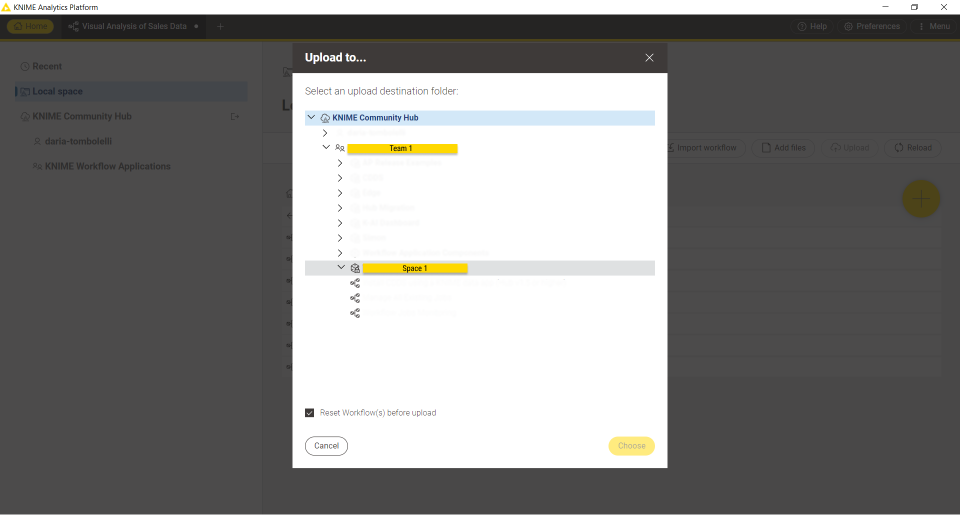The width and height of the screenshot is (960, 515).
Task: Go to the Home tab
Action: pos(30,26)
